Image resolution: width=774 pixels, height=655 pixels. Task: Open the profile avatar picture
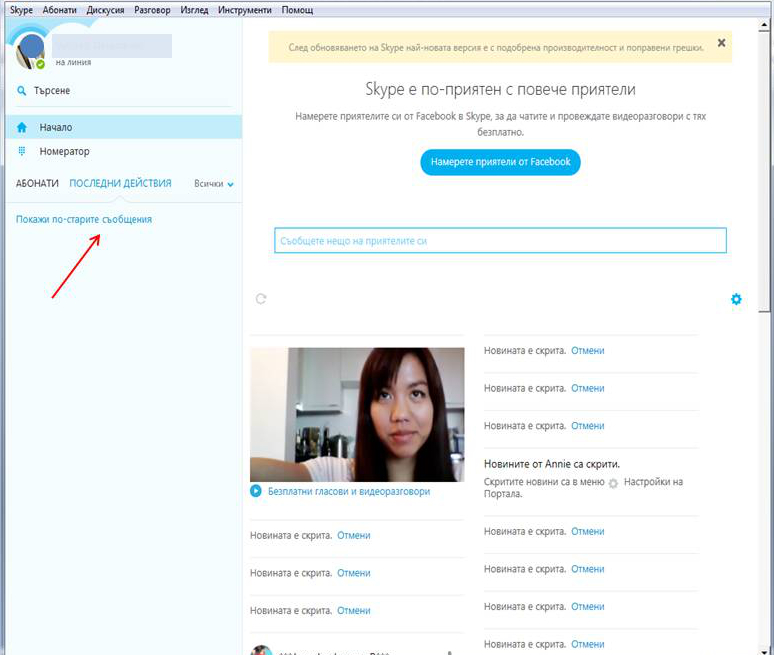tap(30, 51)
